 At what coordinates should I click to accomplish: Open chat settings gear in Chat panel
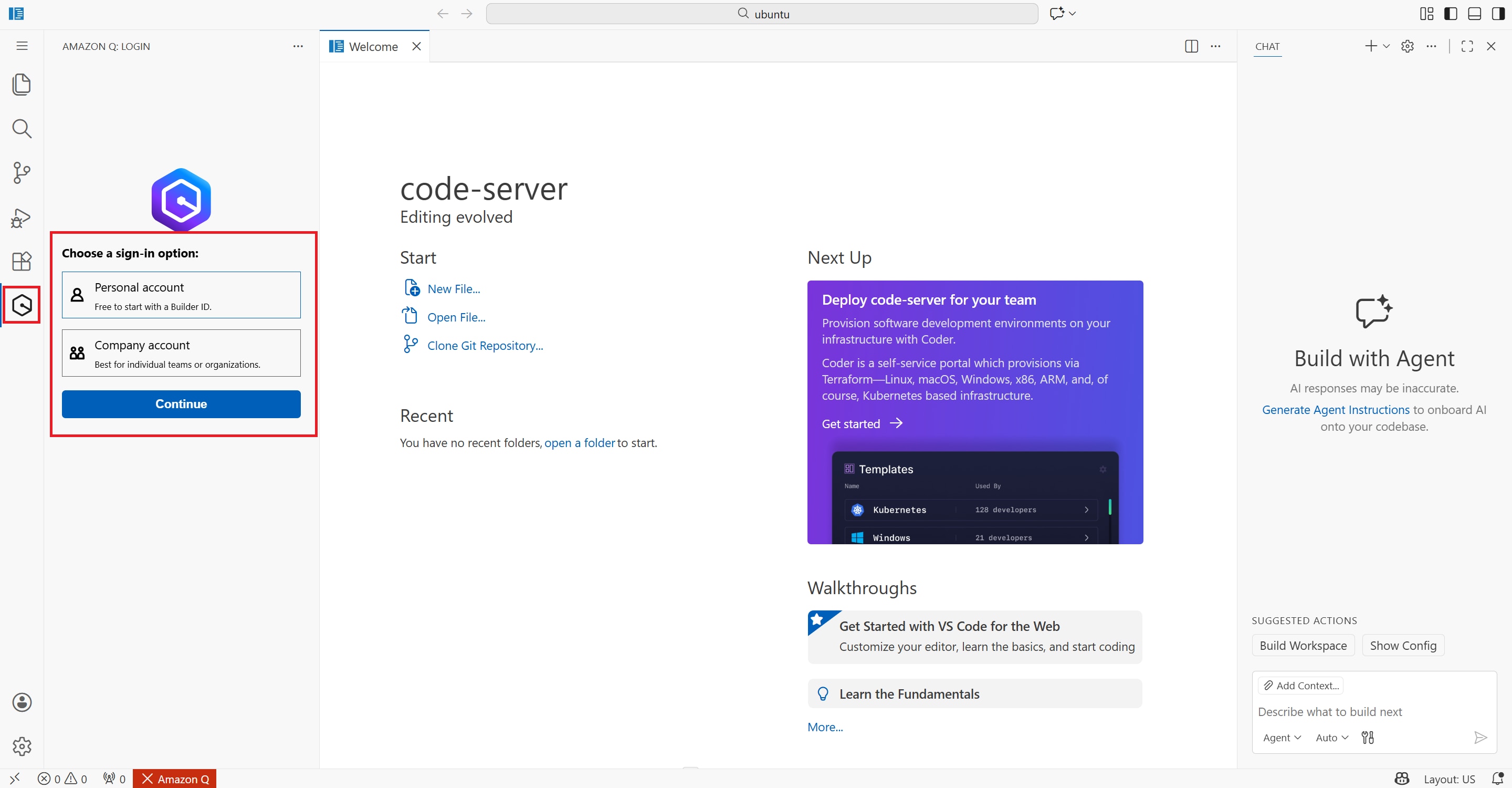pyautogui.click(x=1407, y=46)
